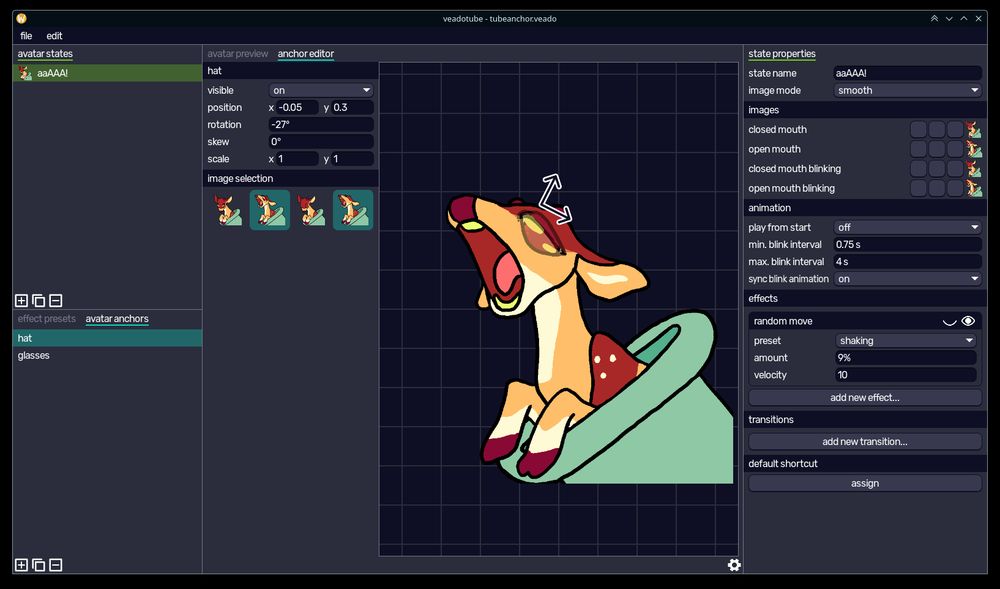Click the add new effect button
This screenshot has width=1000, height=589.
click(864, 397)
